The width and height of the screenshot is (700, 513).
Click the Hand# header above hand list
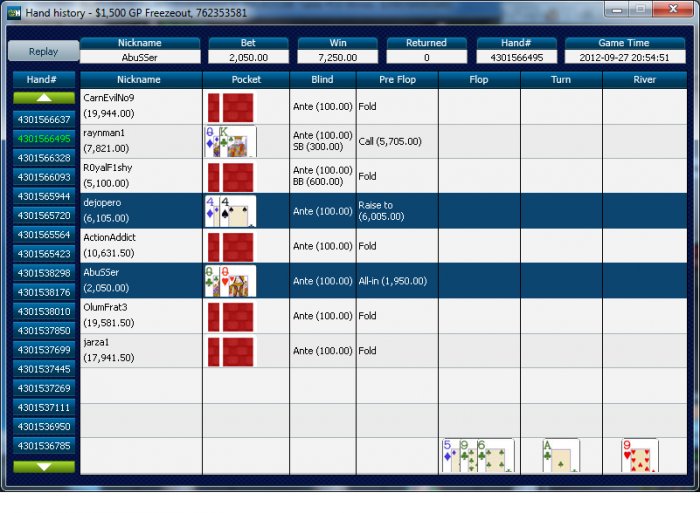42,79
